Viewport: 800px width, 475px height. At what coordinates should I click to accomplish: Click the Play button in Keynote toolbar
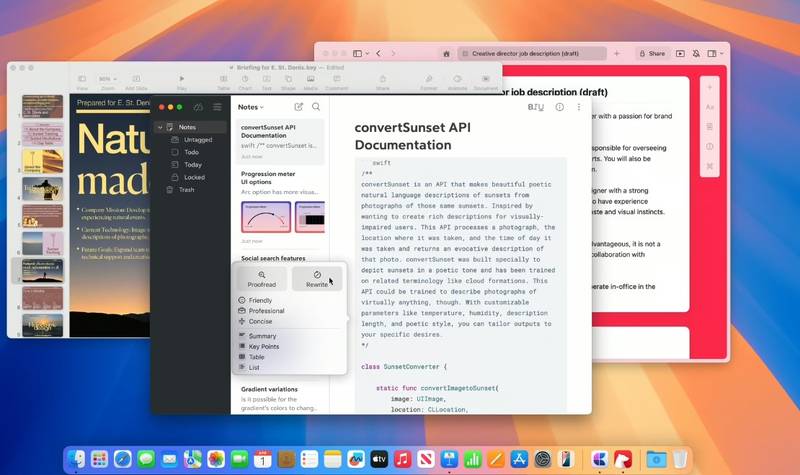coord(182,82)
